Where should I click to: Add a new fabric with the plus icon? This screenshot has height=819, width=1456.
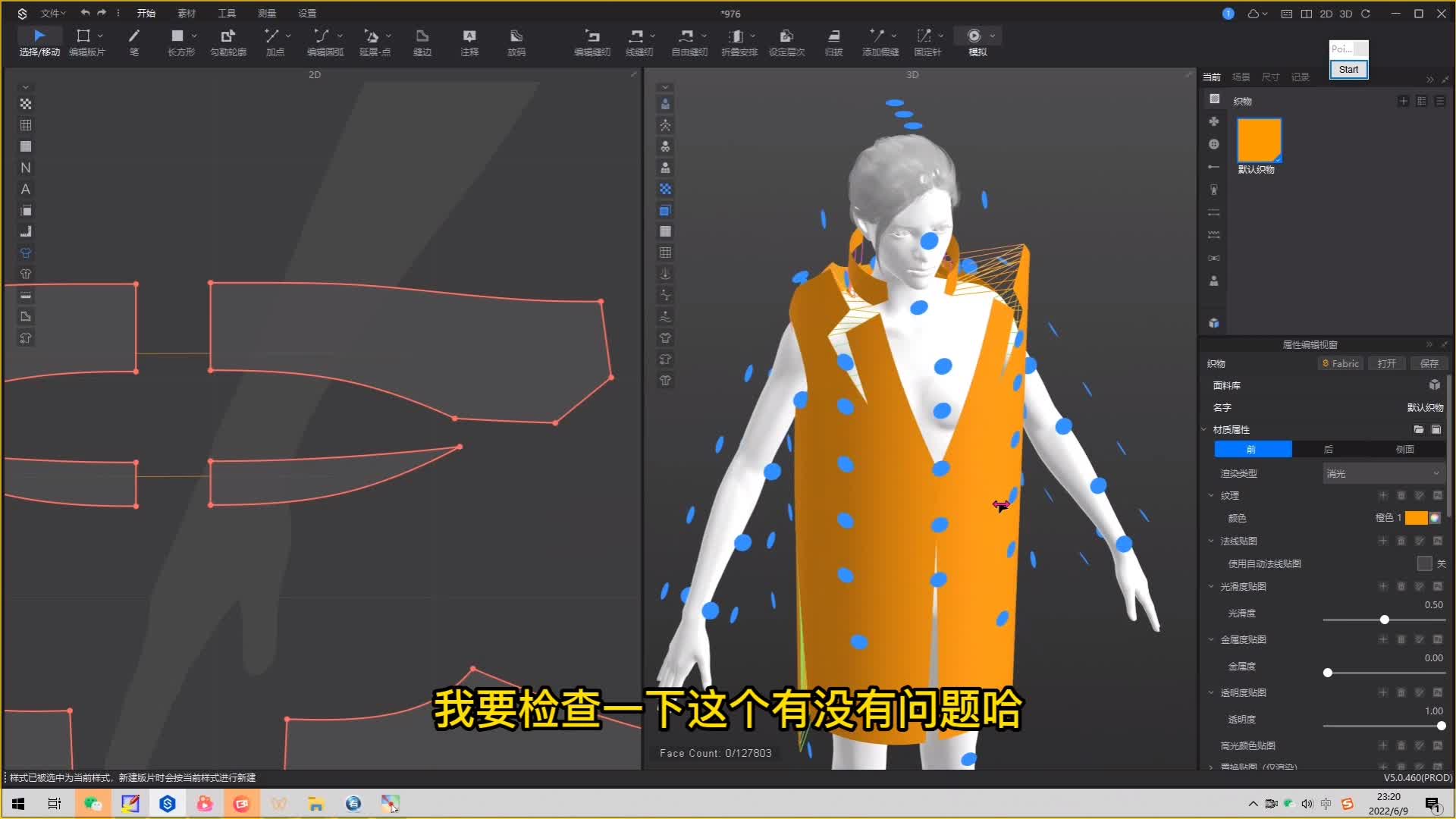[1403, 101]
